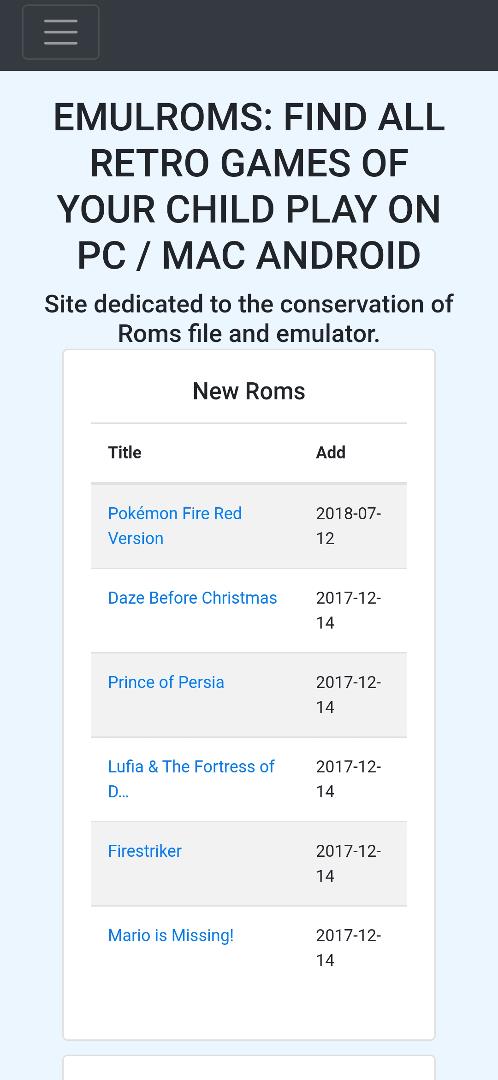
Task: Click the date next to Mario is Missing!
Action: click(349, 948)
